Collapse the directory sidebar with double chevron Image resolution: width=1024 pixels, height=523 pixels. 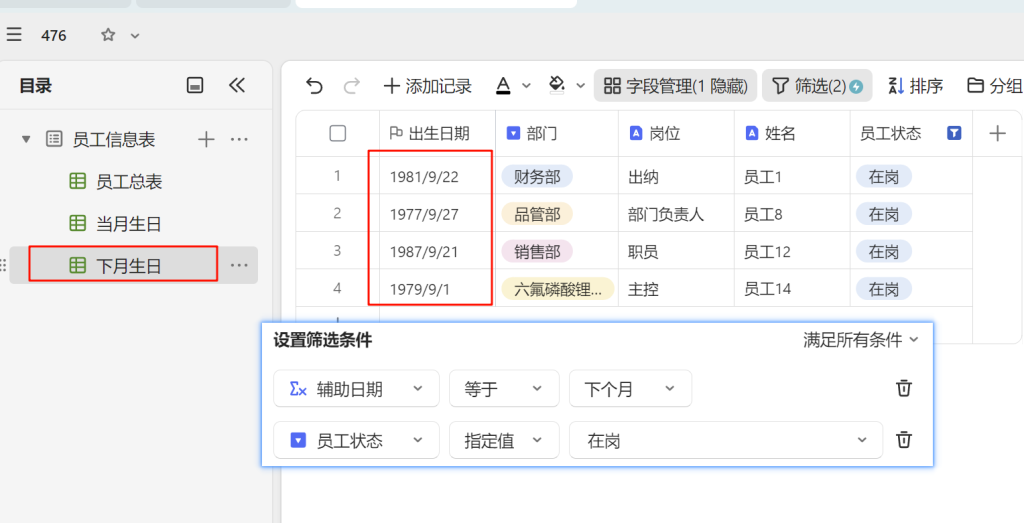[236, 86]
